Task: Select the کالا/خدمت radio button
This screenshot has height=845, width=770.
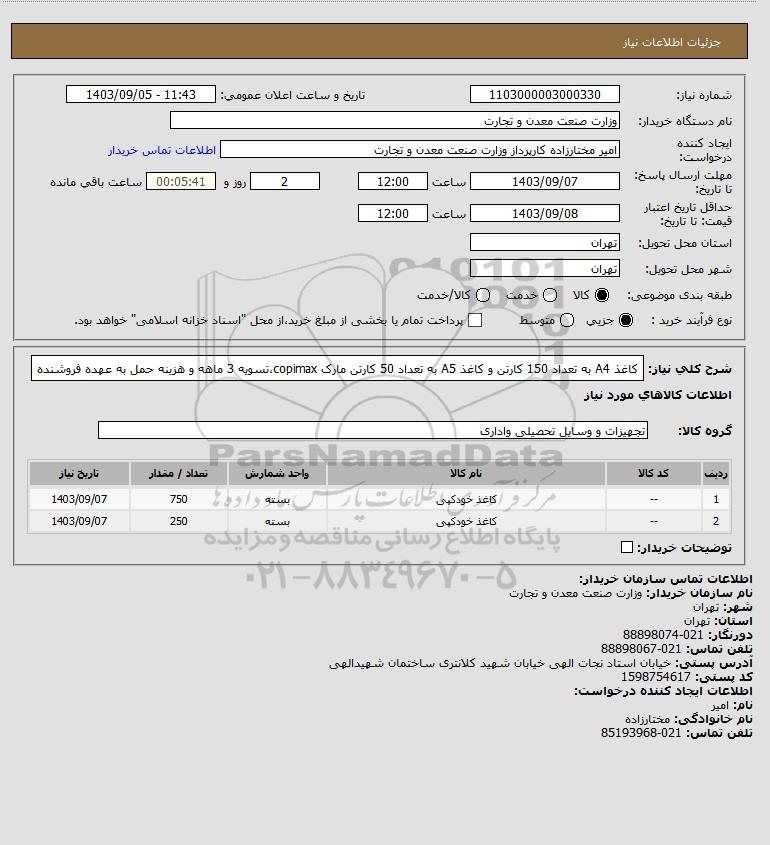Action: (483, 295)
